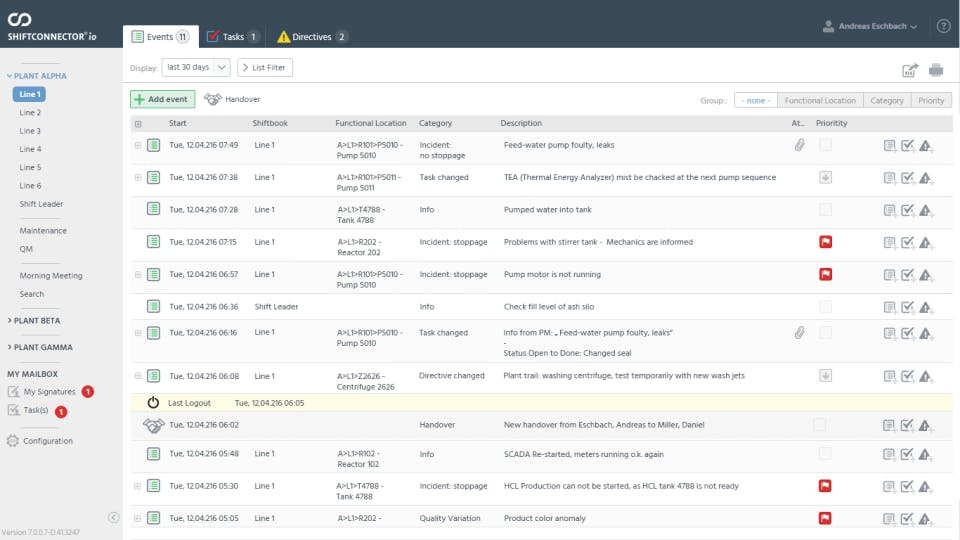Click add-directive warning icon on the 07:15 event row
Image resolution: width=960 pixels, height=540 pixels.
[x=926, y=242]
